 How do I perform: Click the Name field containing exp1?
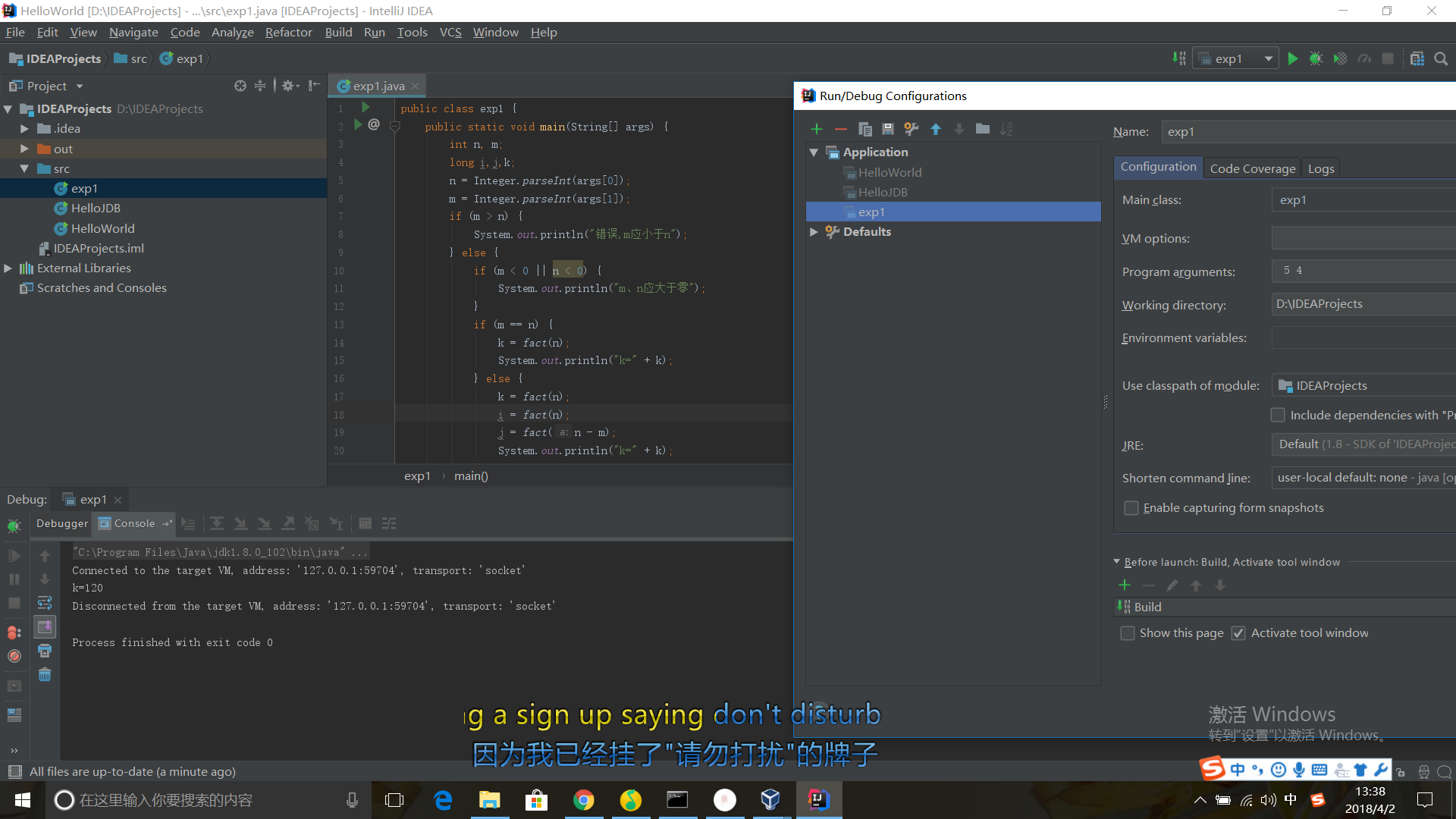[x=1307, y=132]
